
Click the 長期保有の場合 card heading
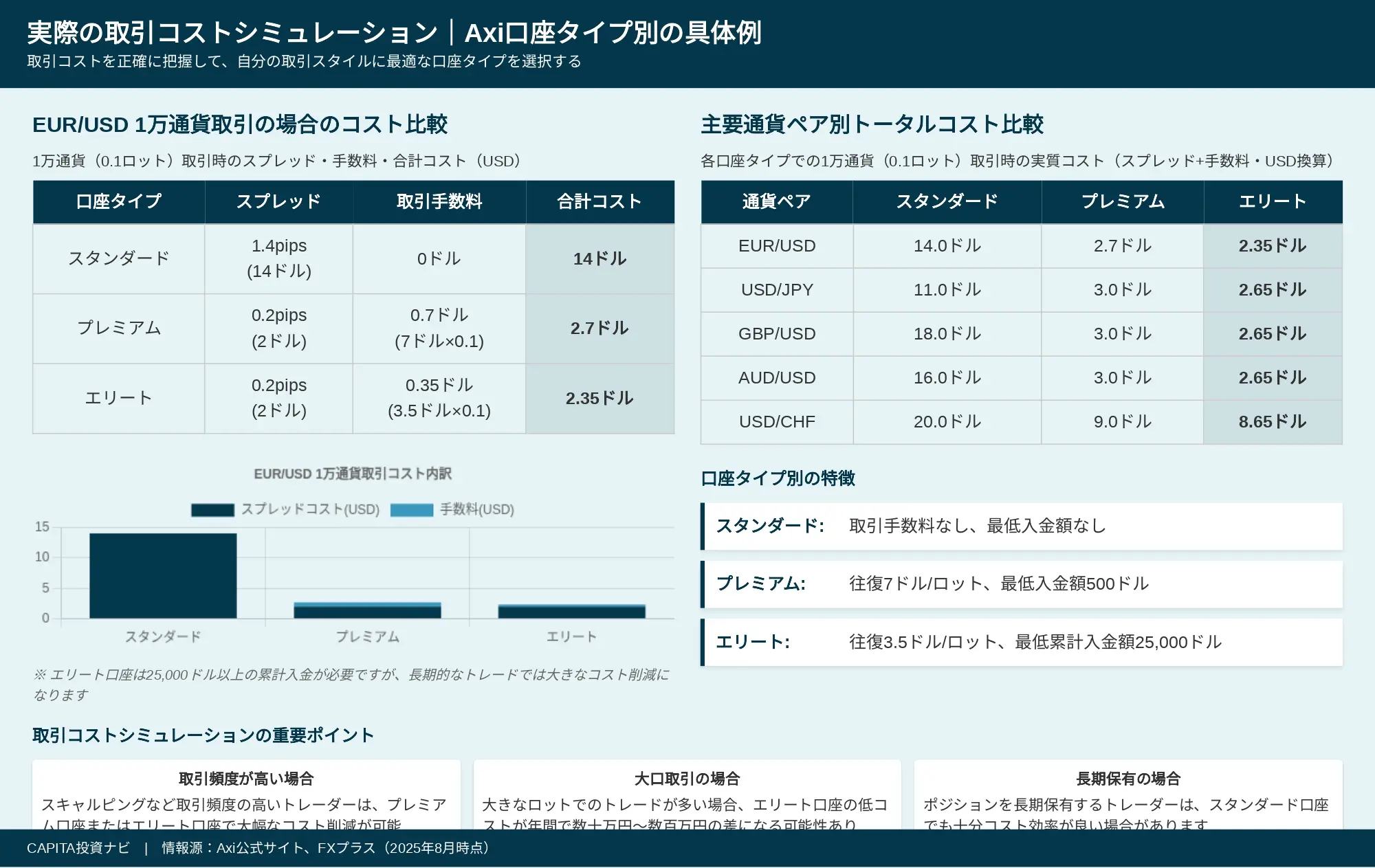pos(1128,779)
